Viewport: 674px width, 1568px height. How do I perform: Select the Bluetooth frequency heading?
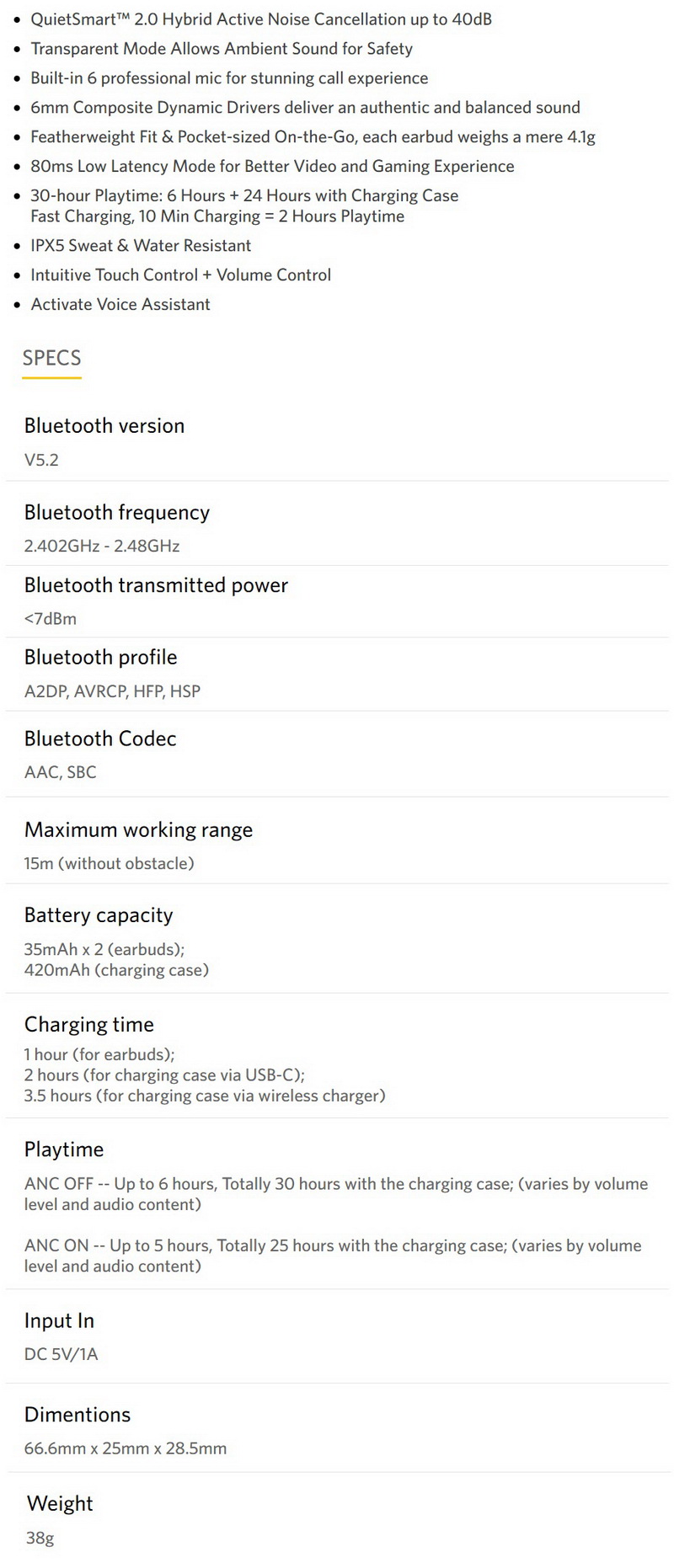pos(117,513)
